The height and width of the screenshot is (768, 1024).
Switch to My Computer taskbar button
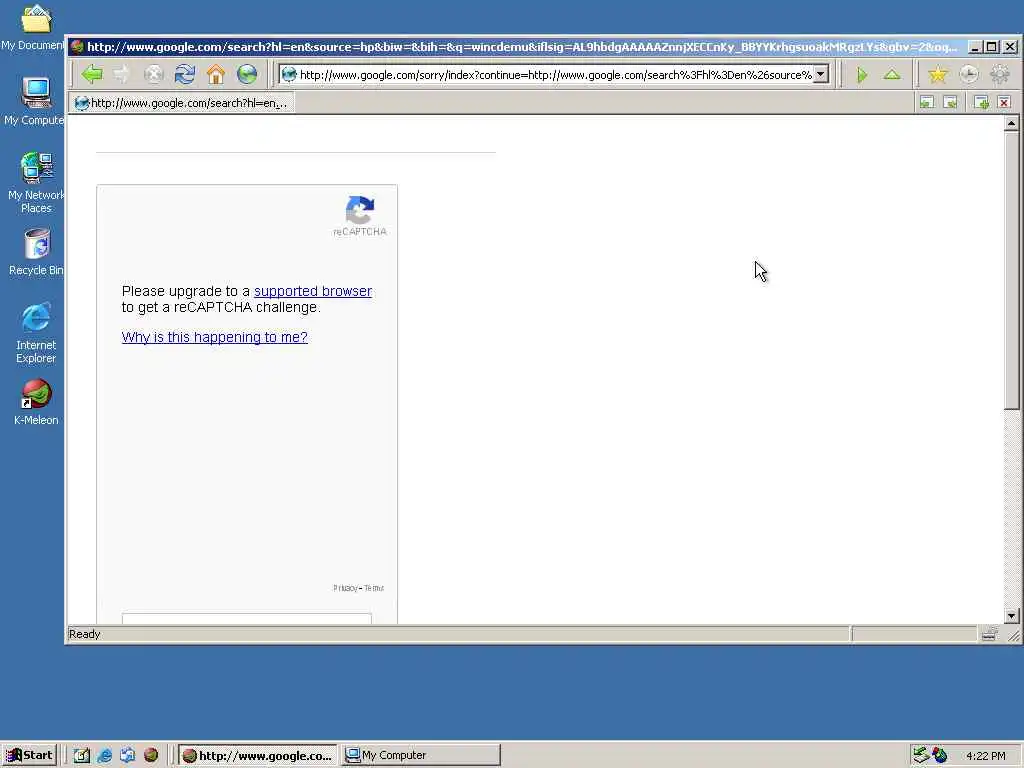click(x=421, y=756)
